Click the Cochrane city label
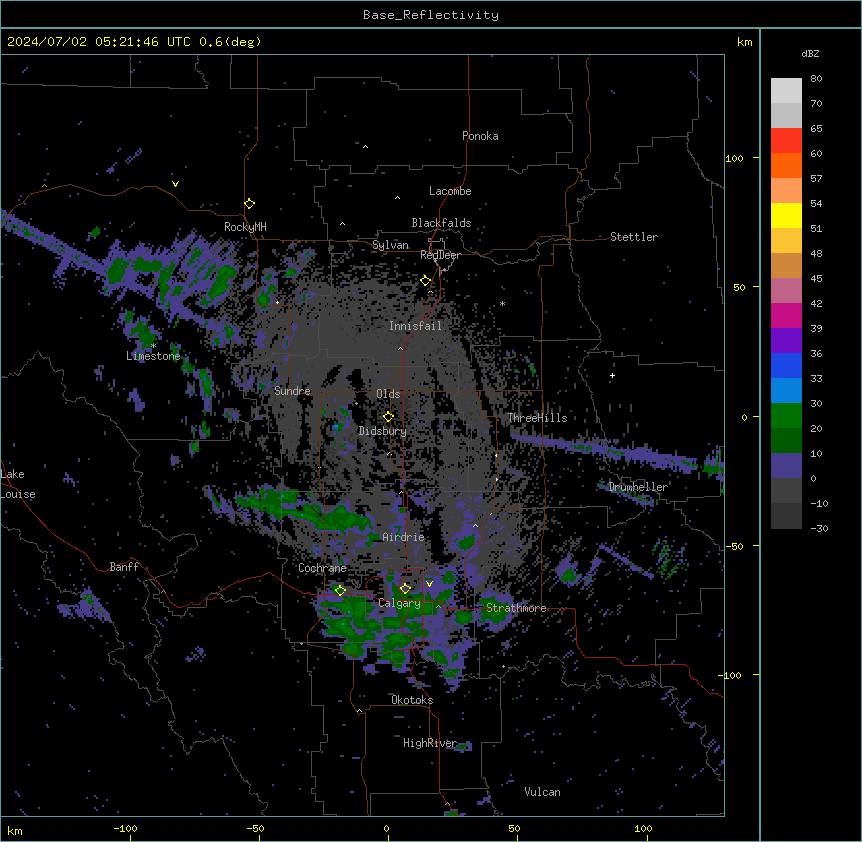Image resolution: width=862 pixels, height=842 pixels. click(x=322, y=568)
